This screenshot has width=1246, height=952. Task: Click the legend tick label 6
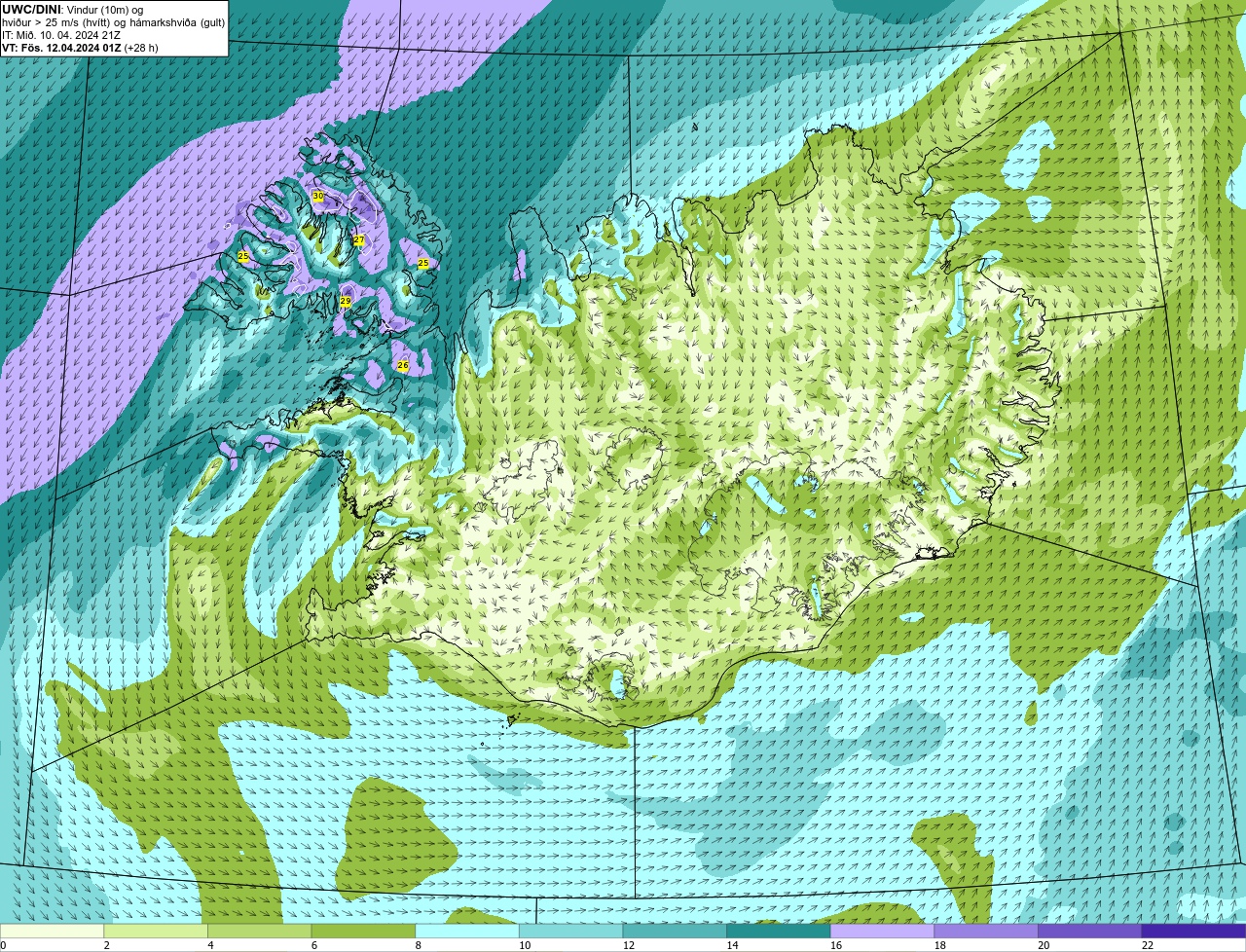314,945
